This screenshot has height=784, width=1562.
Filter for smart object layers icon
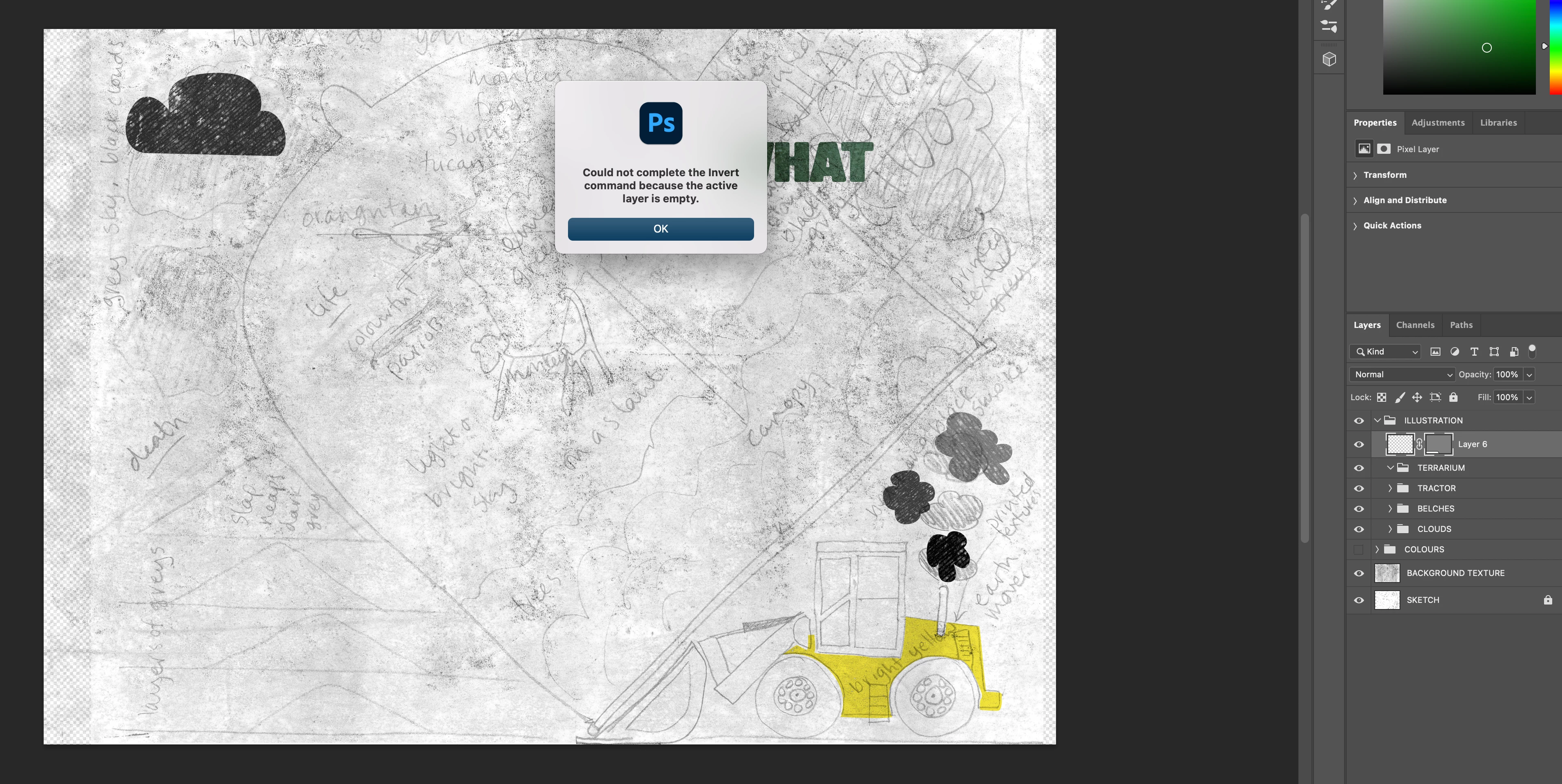click(x=1513, y=352)
